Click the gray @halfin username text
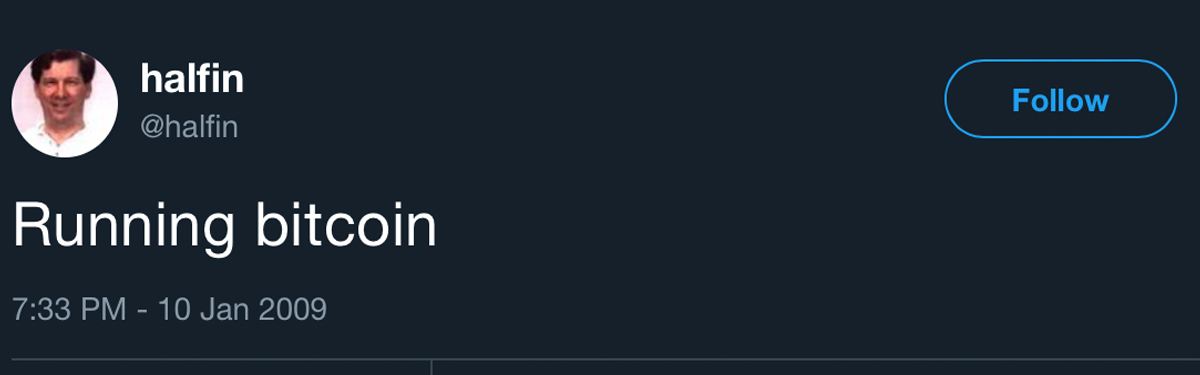The height and width of the screenshot is (375, 1200). pyautogui.click(x=189, y=127)
